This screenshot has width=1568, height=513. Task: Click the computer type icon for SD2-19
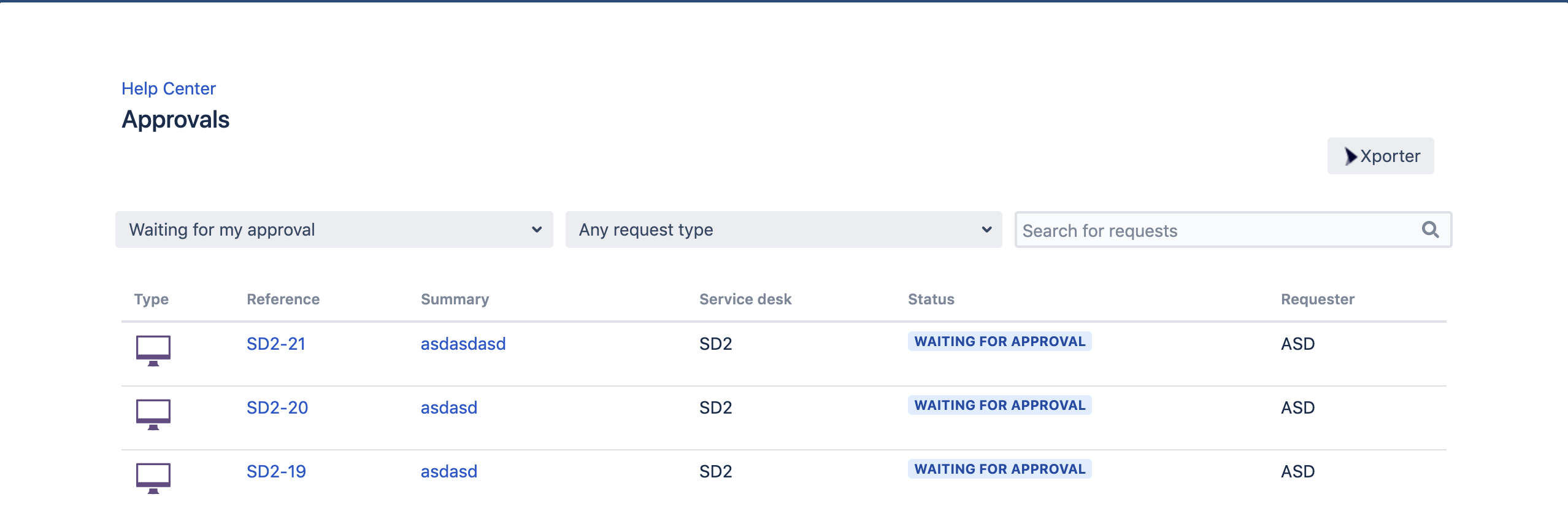[x=153, y=477]
